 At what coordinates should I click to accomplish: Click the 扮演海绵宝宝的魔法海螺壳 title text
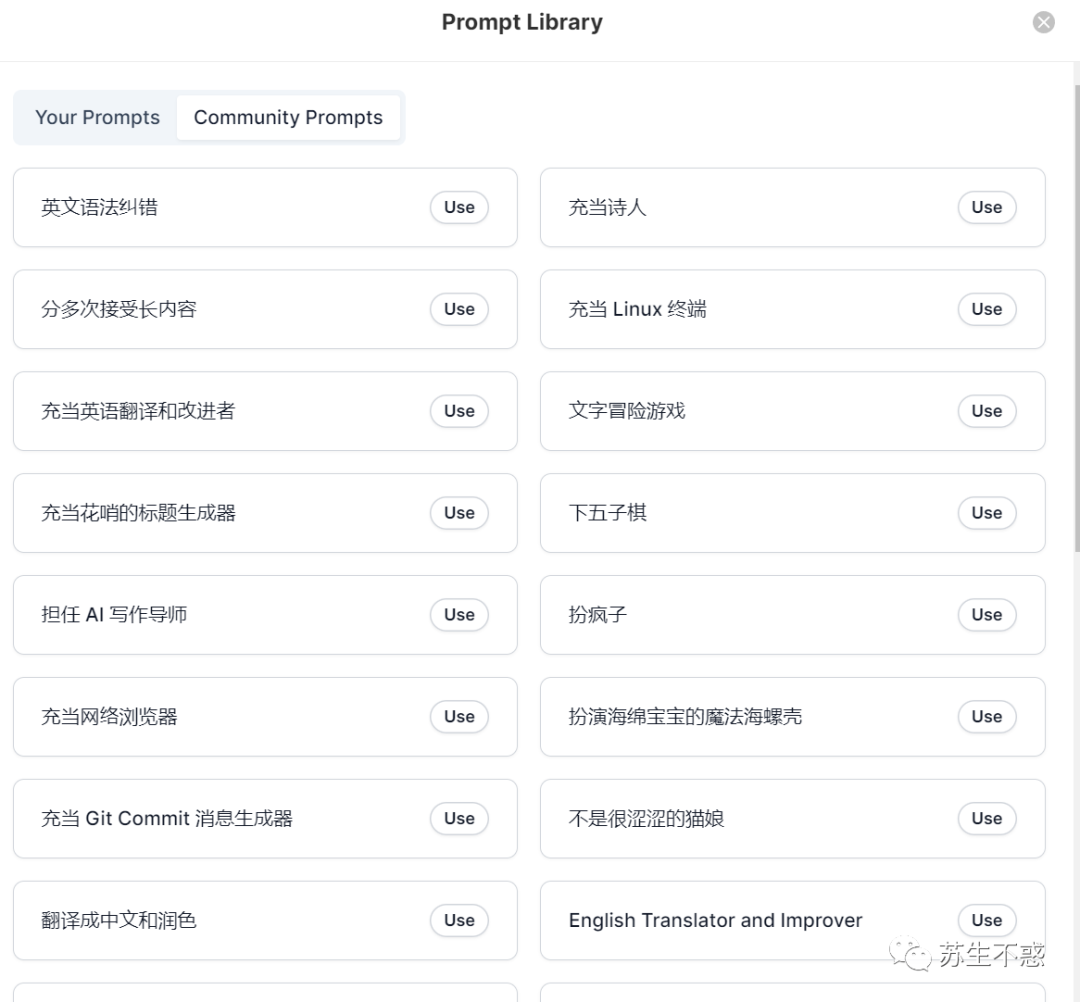pos(685,717)
